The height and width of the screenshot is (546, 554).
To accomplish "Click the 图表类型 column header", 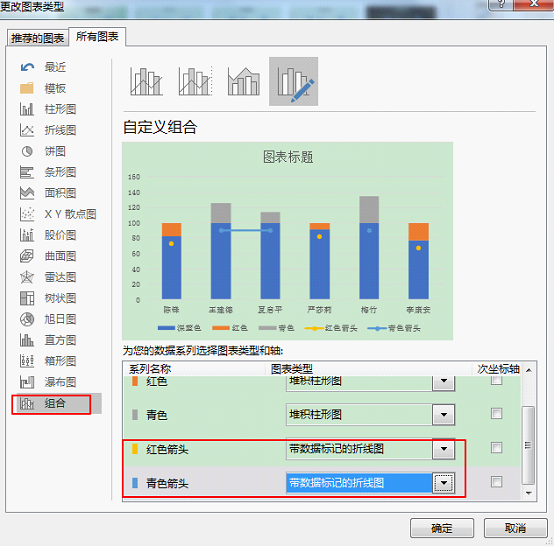I will (x=291, y=369).
